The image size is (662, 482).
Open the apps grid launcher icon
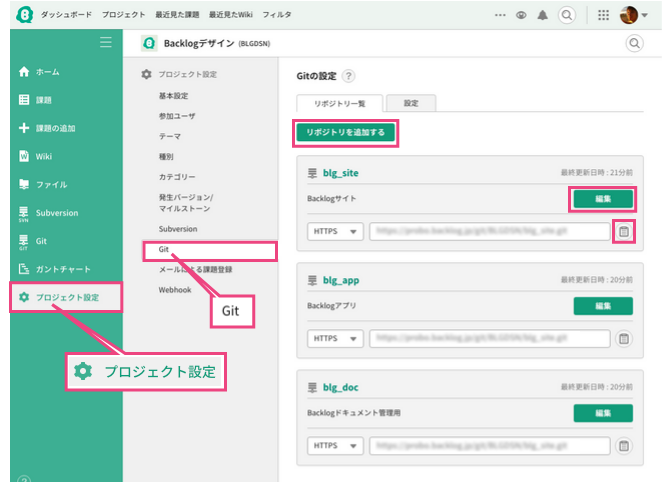pos(603,15)
